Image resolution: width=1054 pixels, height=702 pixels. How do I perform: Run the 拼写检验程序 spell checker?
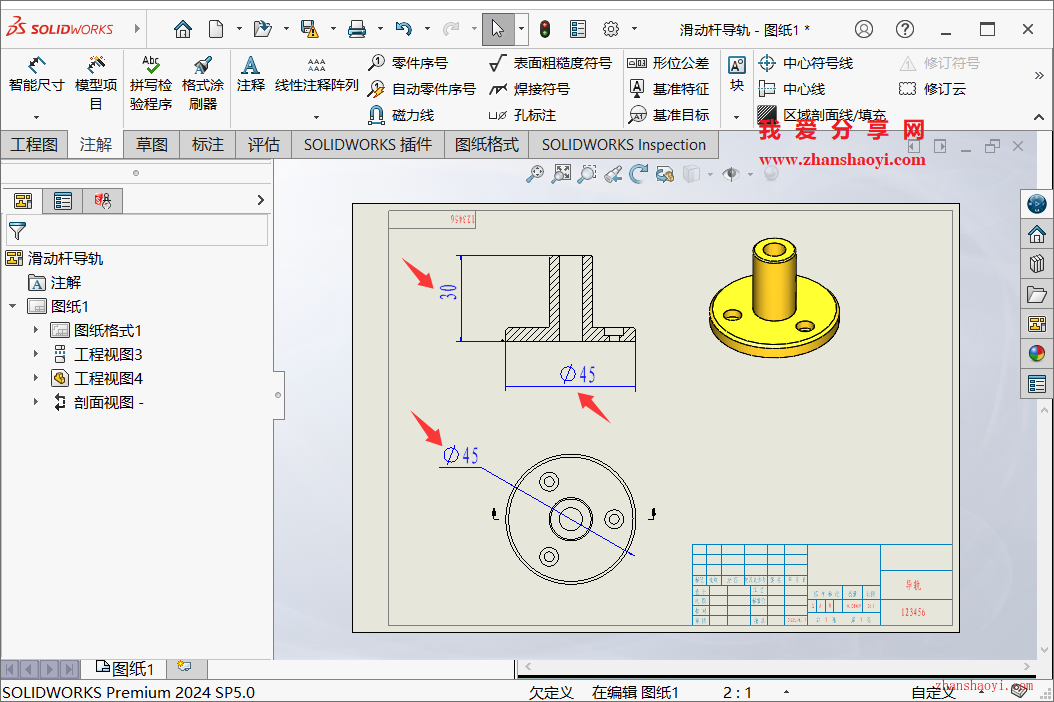(x=151, y=83)
